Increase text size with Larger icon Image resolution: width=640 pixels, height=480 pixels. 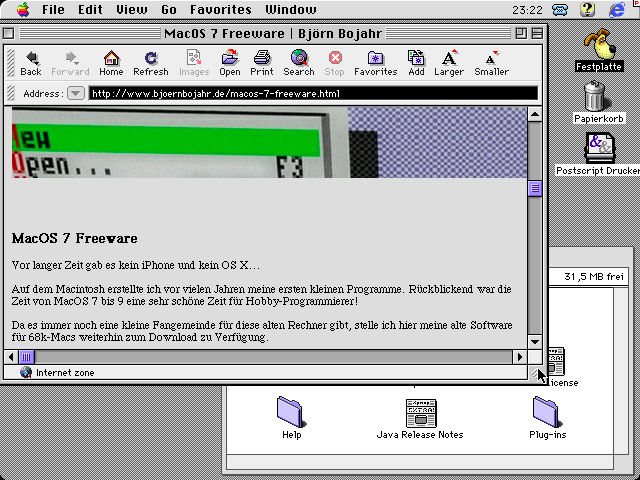pyautogui.click(x=449, y=63)
